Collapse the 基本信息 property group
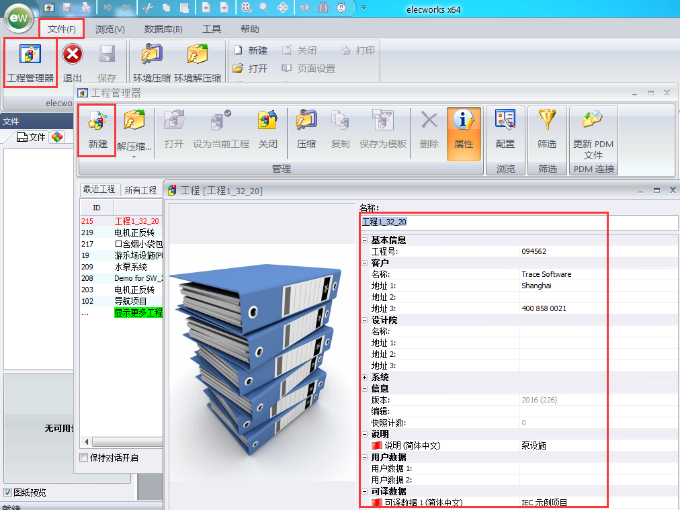 [365, 241]
